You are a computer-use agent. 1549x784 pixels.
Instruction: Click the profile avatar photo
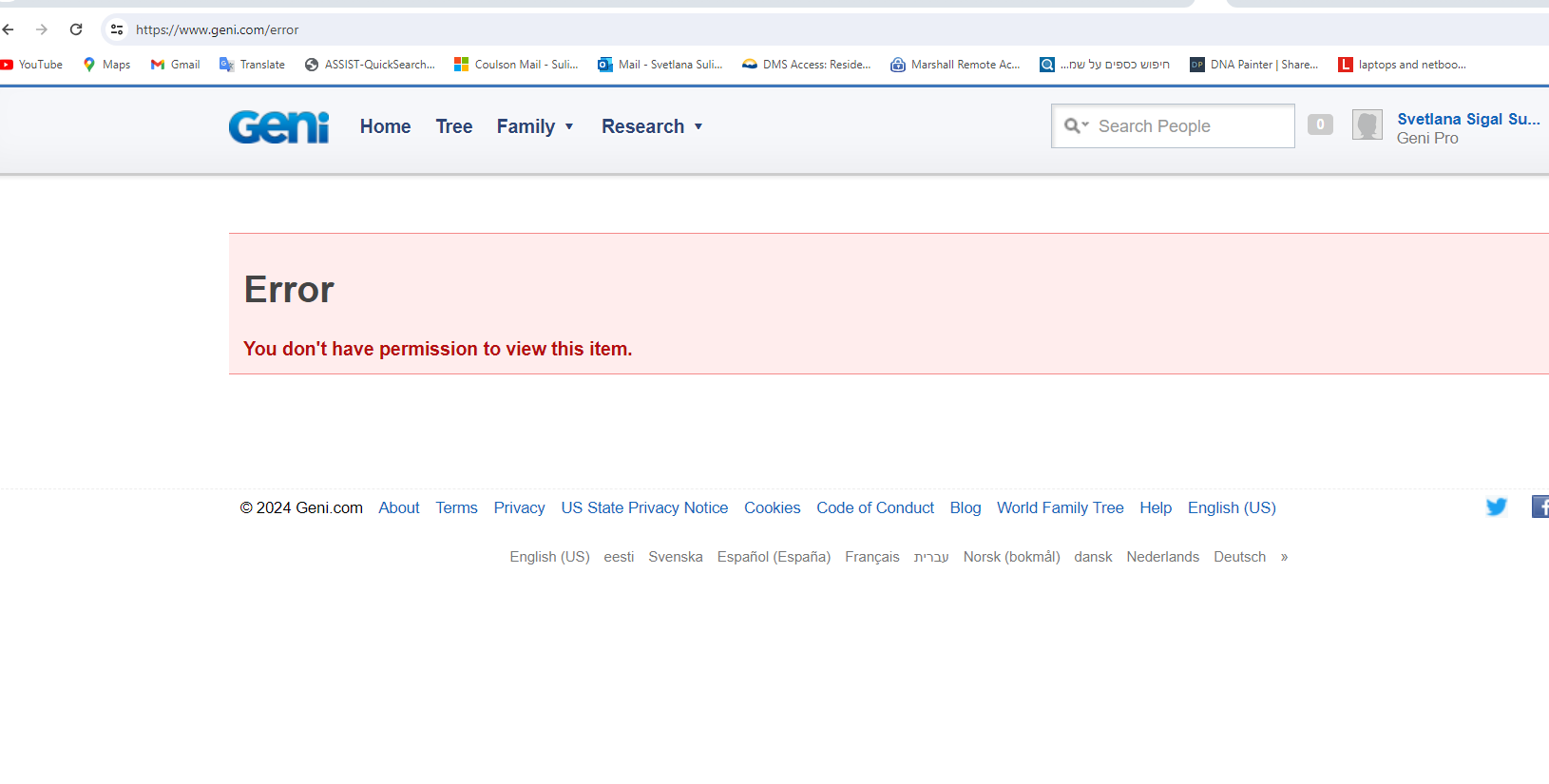point(1367,125)
